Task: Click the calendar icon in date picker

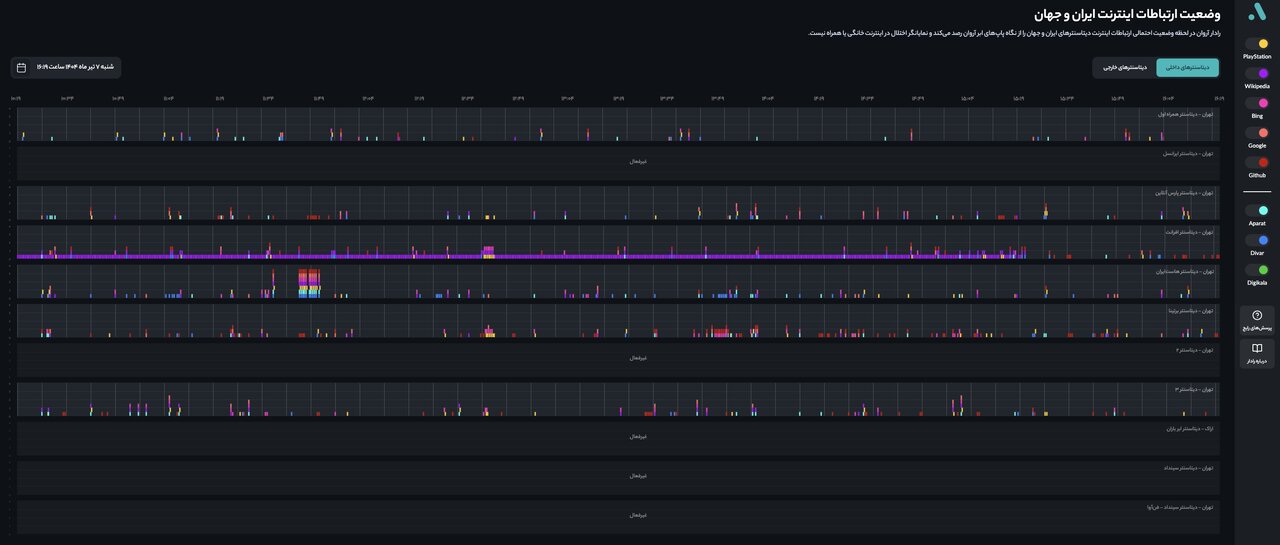Action: click(22, 67)
